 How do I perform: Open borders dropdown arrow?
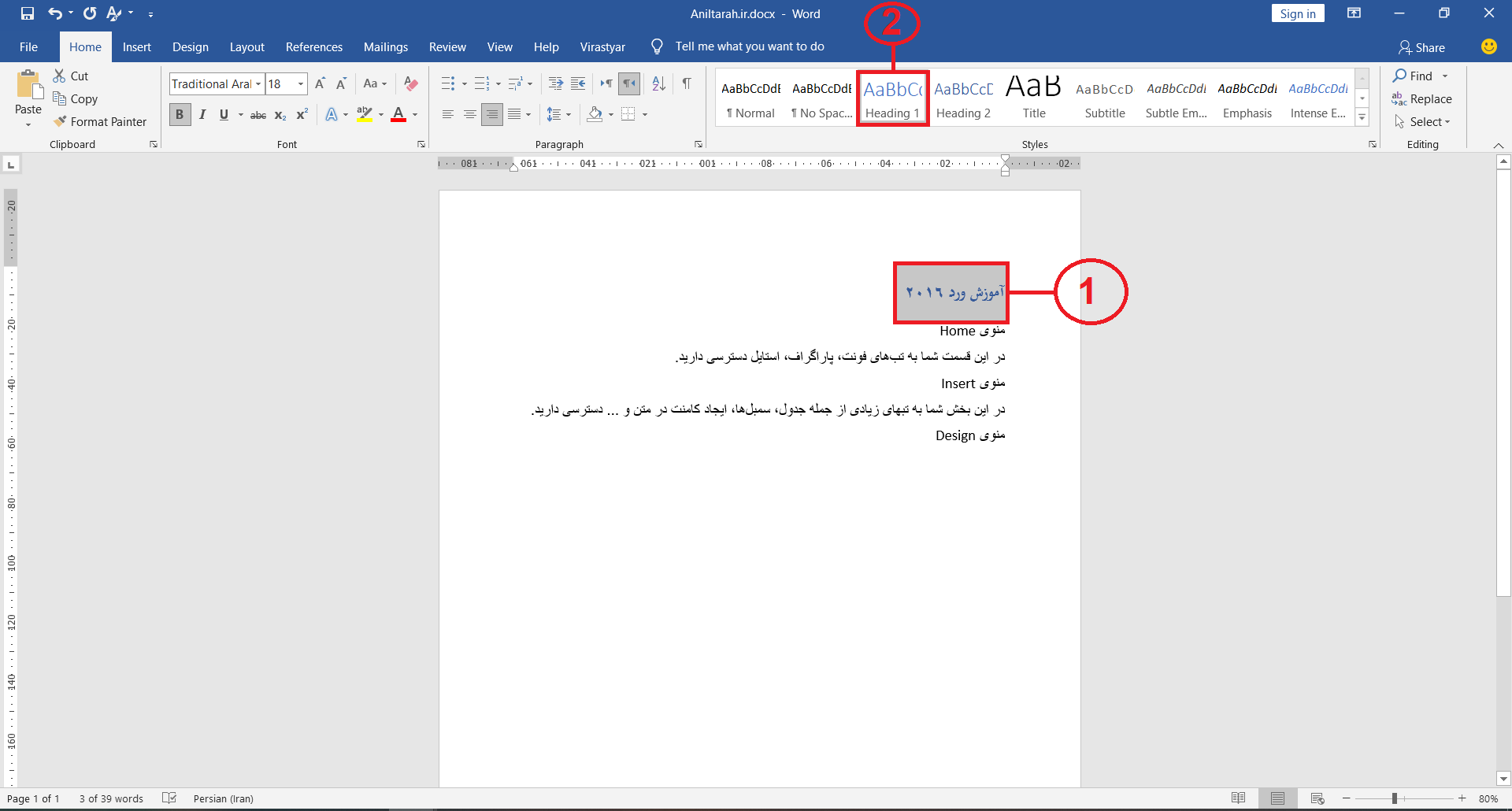tap(645, 115)
